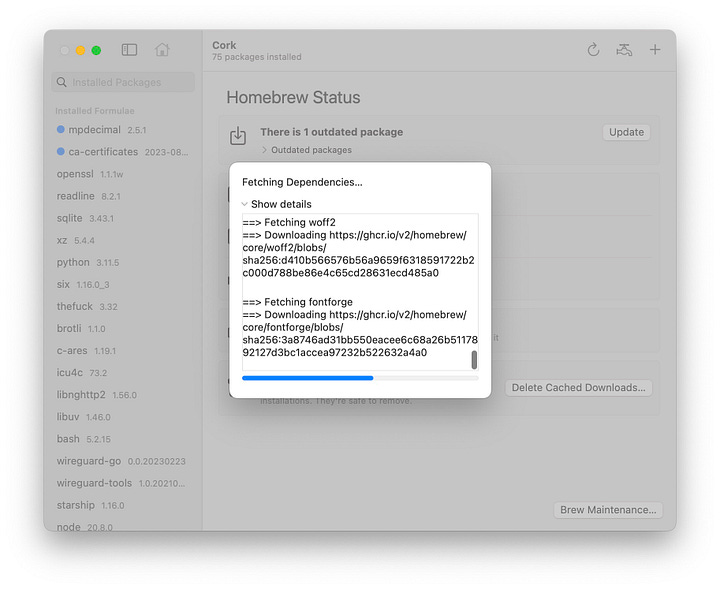
Task: Select readline 8.2.1 package
Action: coord(123,196)
